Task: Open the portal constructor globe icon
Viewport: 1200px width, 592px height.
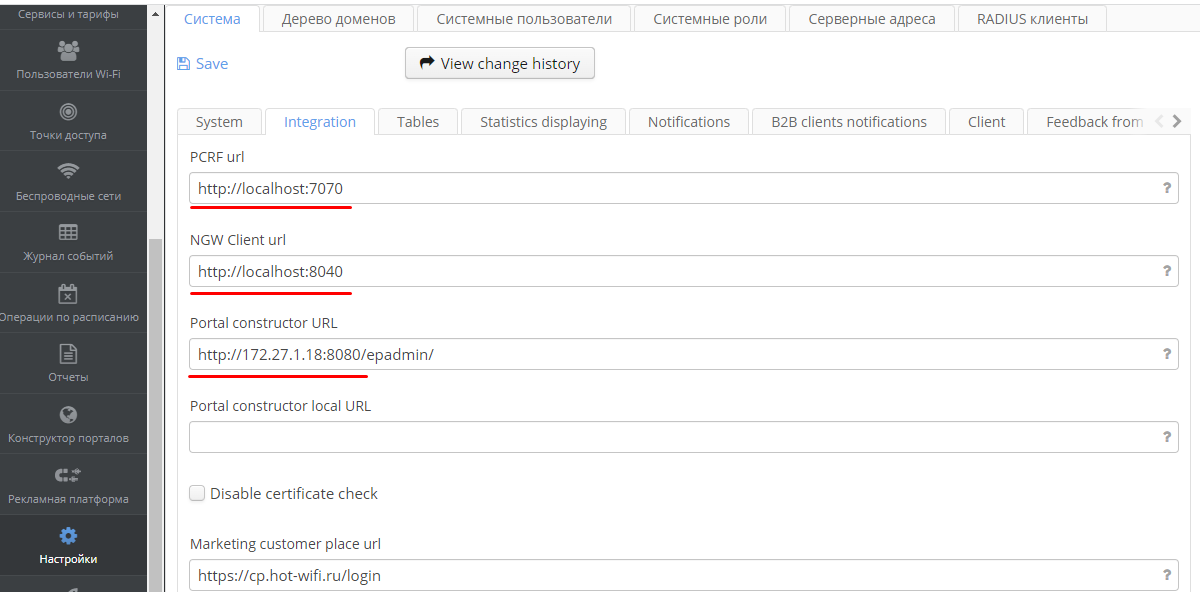Action: [x=68, y=414]
